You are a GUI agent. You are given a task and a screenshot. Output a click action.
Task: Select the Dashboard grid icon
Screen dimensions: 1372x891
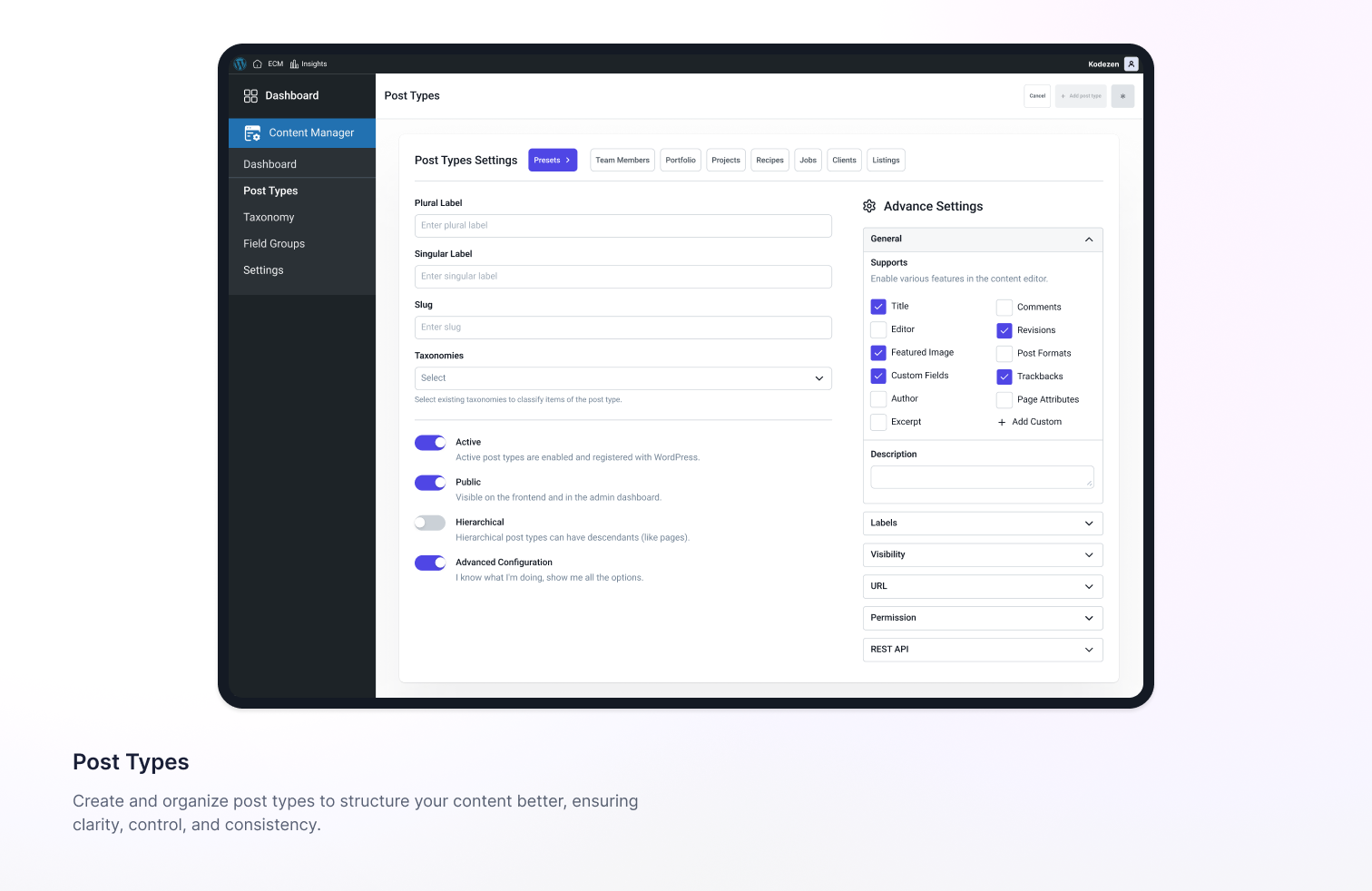[251, 95]
